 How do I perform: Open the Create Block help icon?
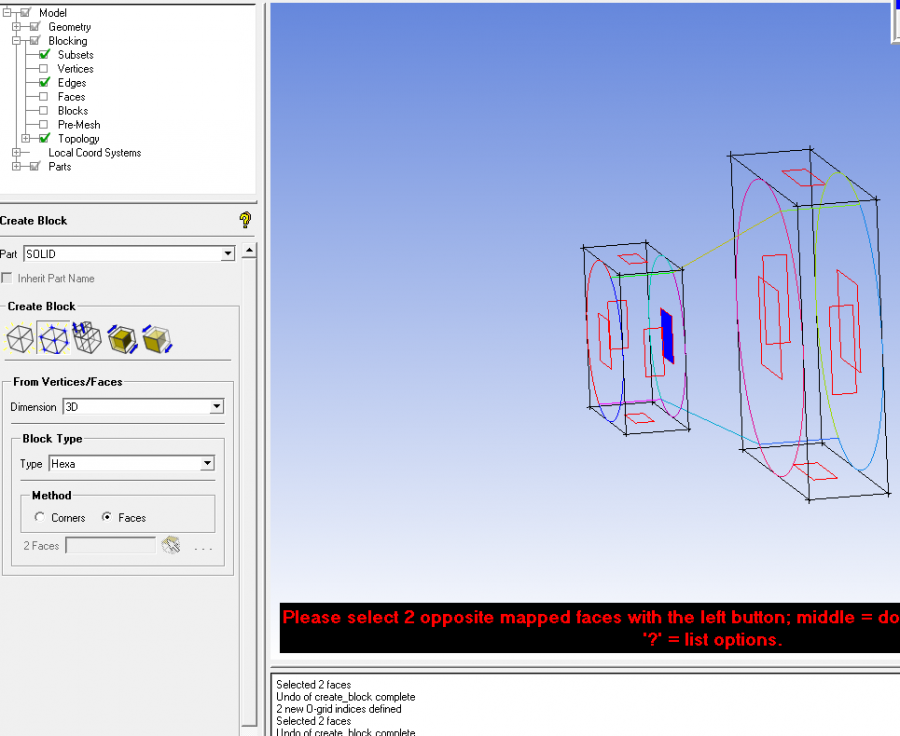pyautogui.click(x=245, y=220)
